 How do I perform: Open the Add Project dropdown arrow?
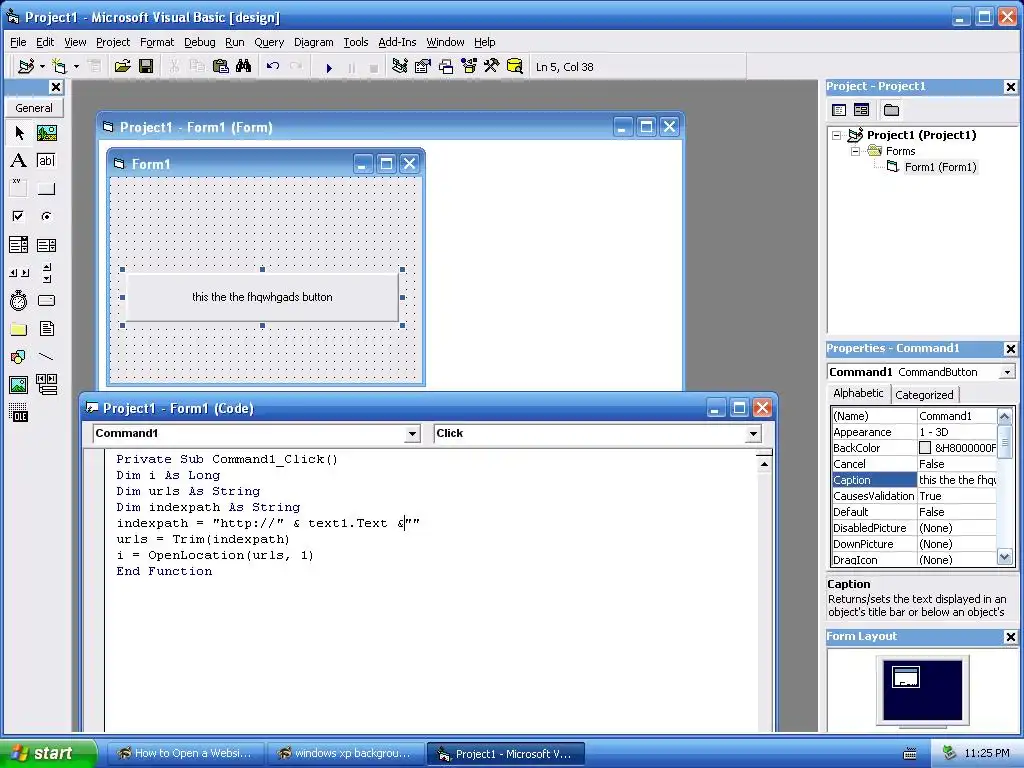pos(42,67)
